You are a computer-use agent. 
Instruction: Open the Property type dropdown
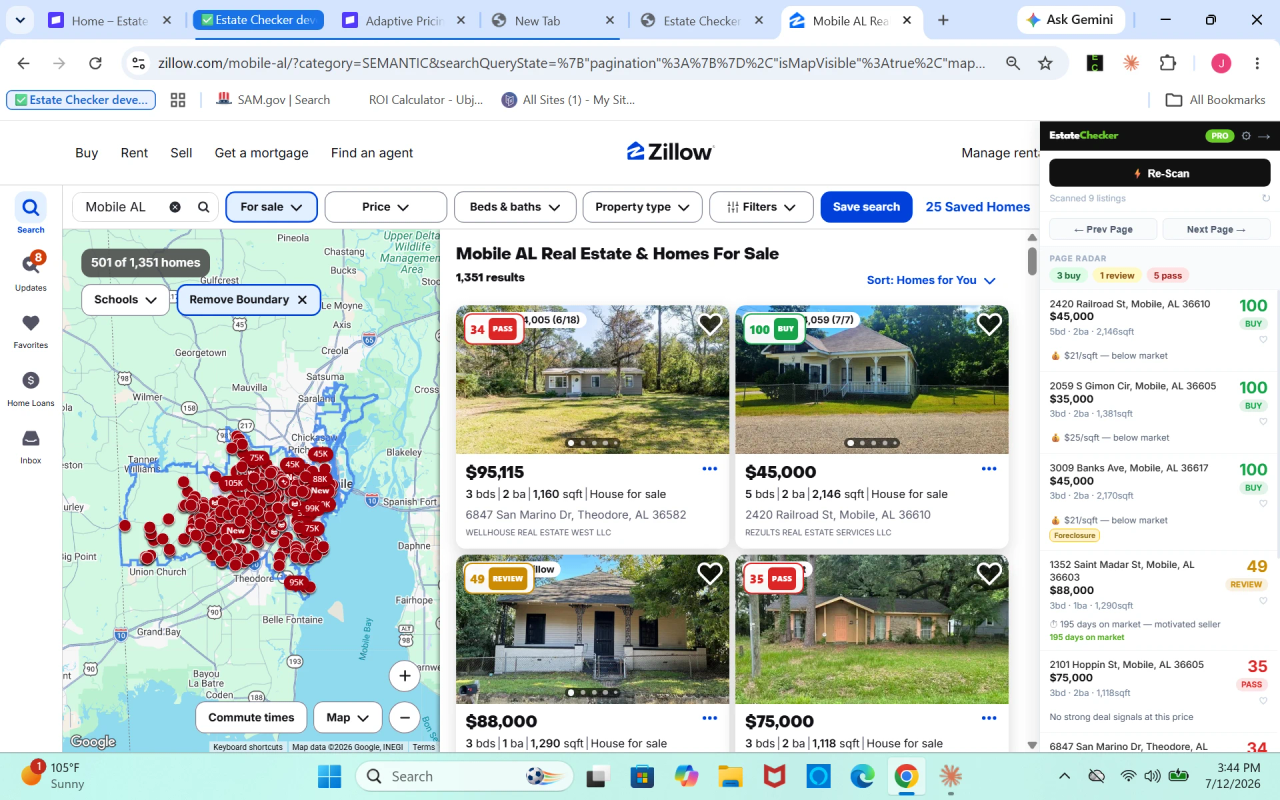[x=643, y=207]
